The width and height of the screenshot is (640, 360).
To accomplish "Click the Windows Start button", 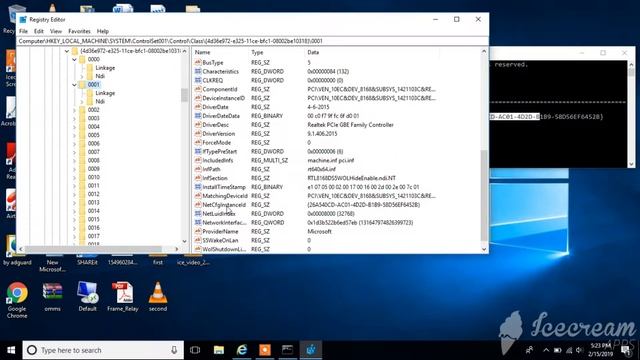I will pyautogui.click(x=11, y=350).
